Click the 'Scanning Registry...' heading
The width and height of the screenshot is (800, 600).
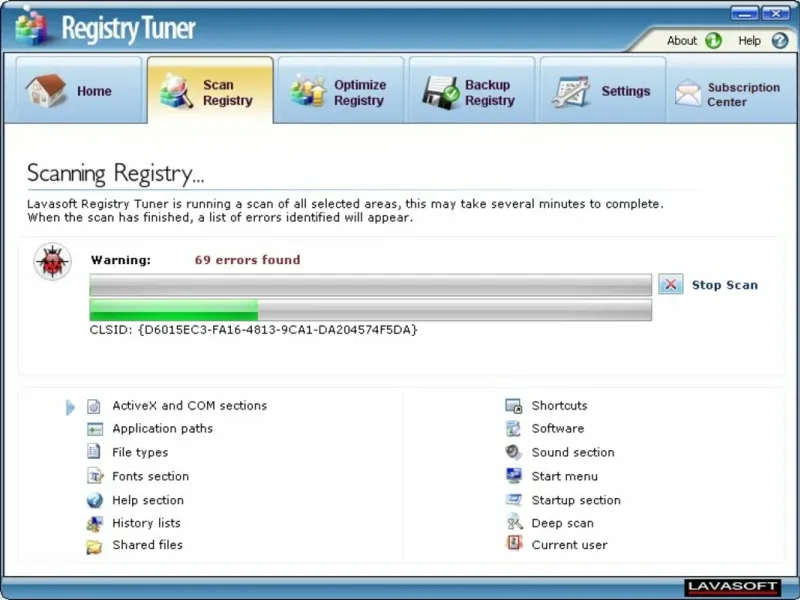tap(115, 173)
